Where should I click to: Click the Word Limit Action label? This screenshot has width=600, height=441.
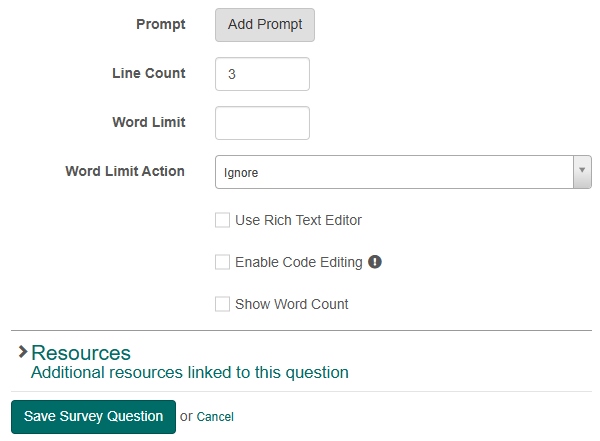125,171
